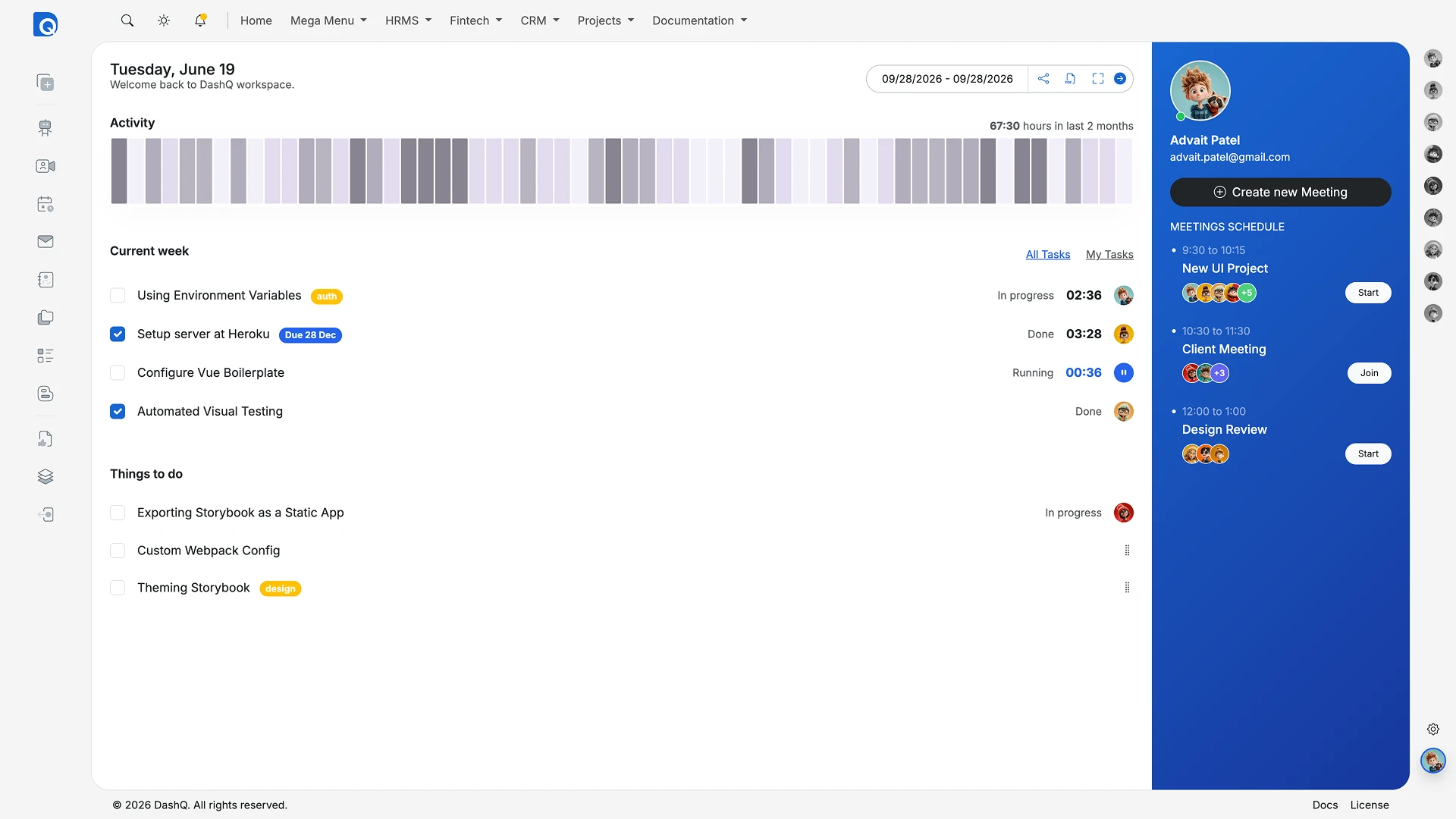
Task: Expand the HRMS dropdown
Action: (x=408, y=20)
